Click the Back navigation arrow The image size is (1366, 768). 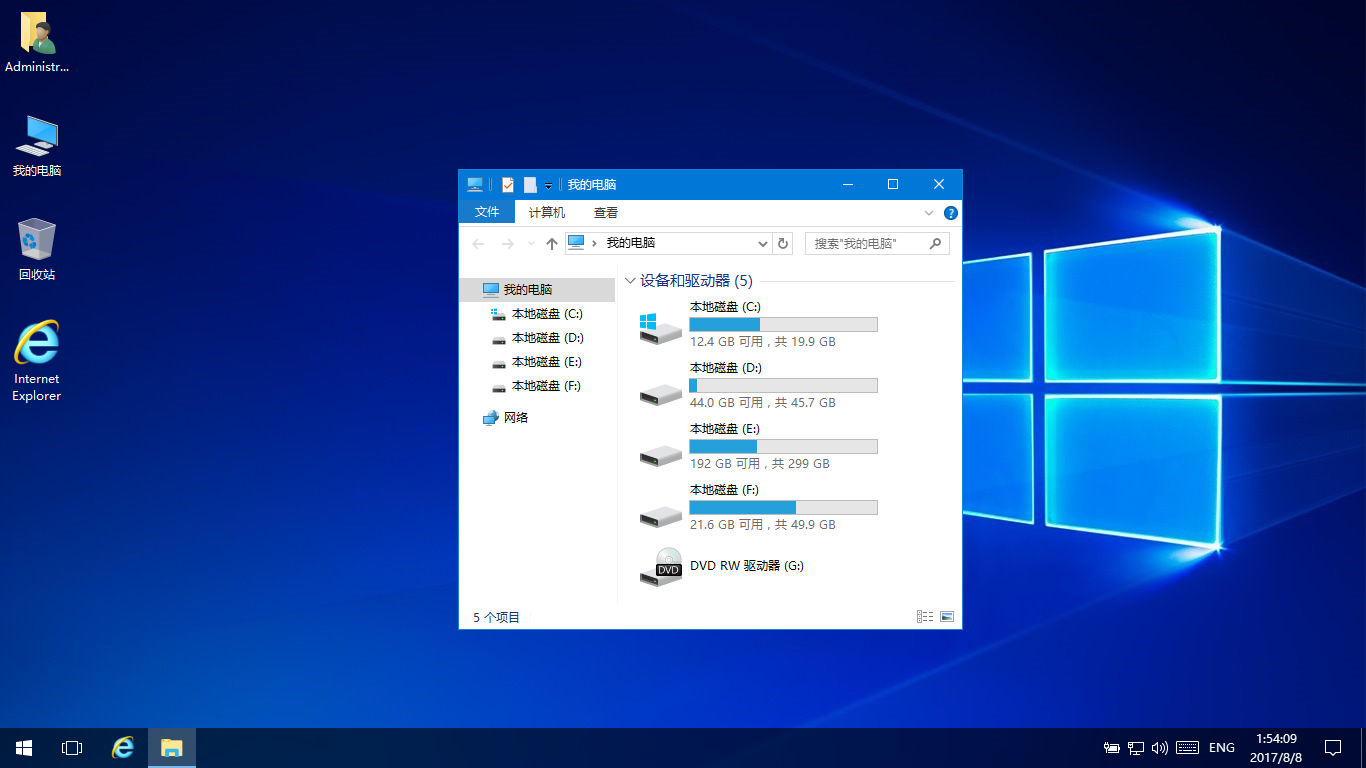click(x=478, y=243)
